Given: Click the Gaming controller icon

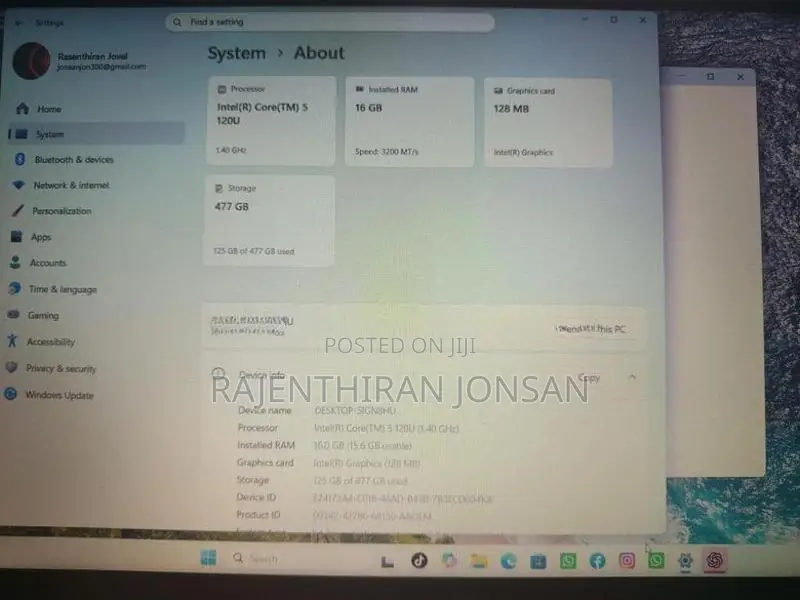Looking at the screenshot, I should coord(14,314).
